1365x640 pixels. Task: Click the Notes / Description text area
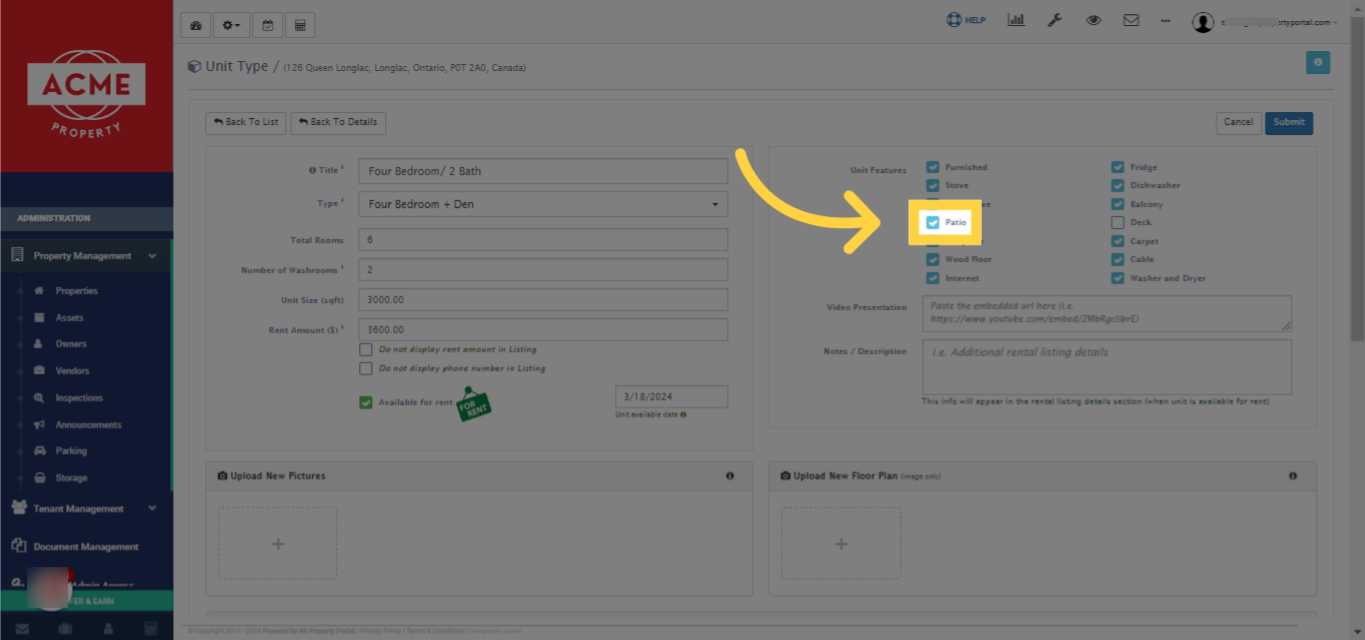(x=1107, y=367)
